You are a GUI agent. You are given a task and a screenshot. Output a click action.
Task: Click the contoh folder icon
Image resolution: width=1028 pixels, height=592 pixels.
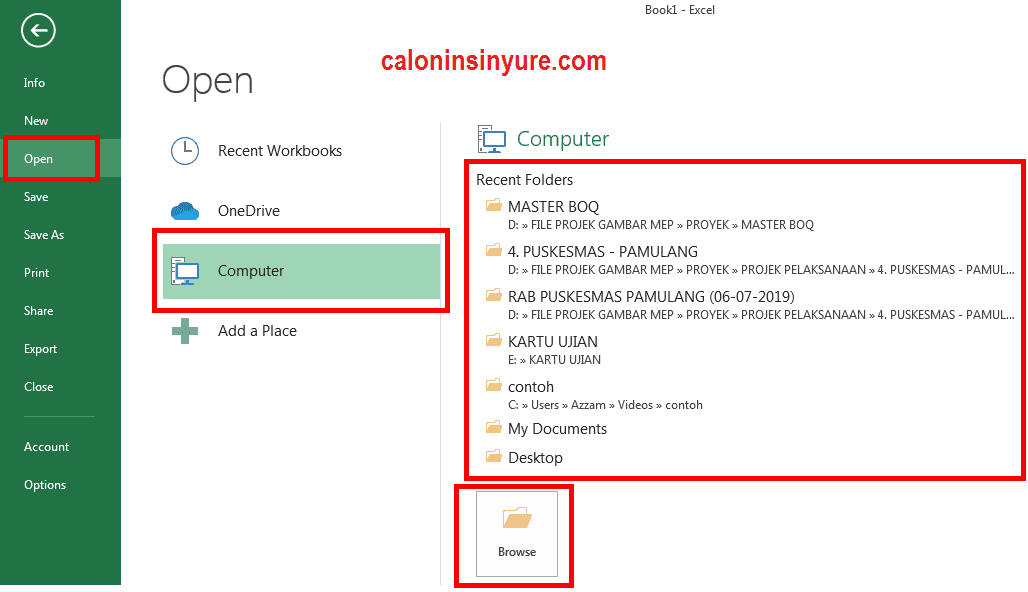[x=494, y=385]
